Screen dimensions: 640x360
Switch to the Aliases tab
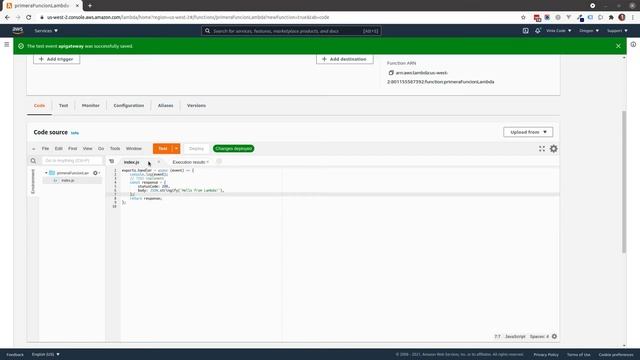165,105
